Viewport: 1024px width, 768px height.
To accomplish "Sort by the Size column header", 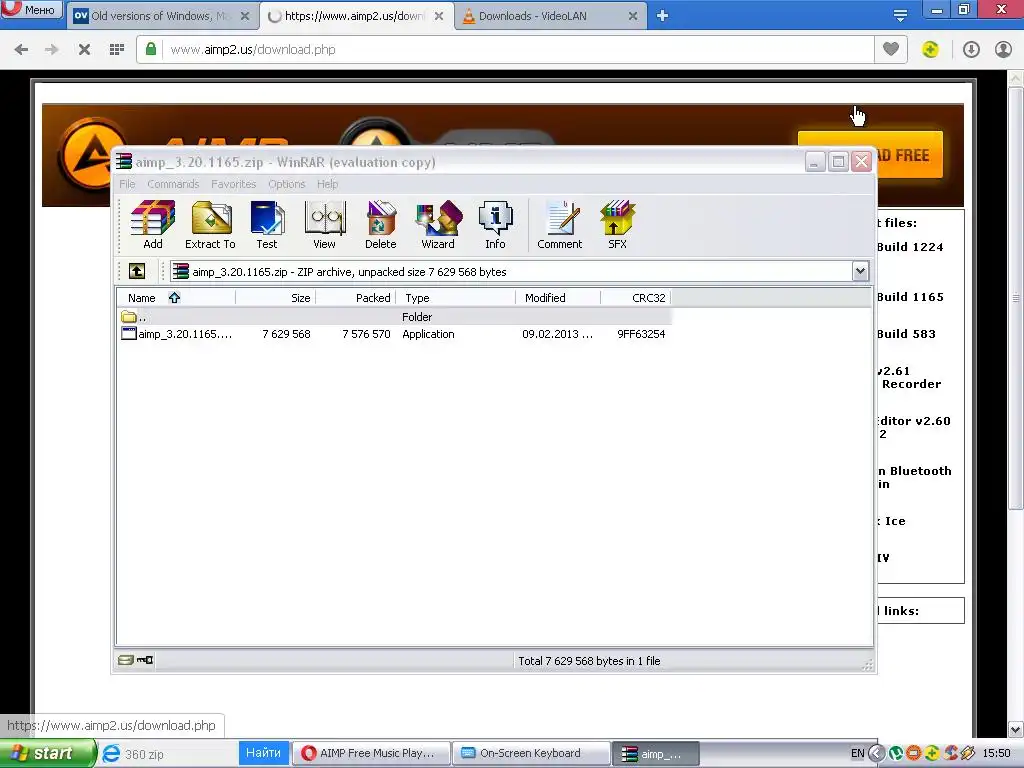I will click(276, 298).
